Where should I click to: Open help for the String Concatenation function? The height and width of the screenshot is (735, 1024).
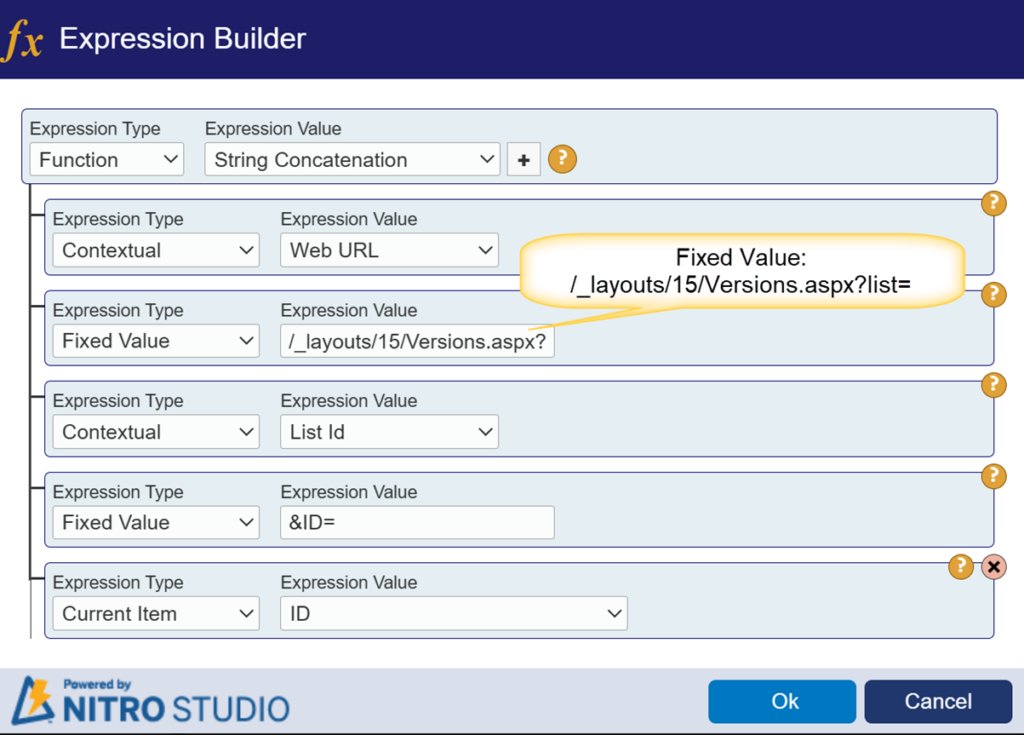562,159
